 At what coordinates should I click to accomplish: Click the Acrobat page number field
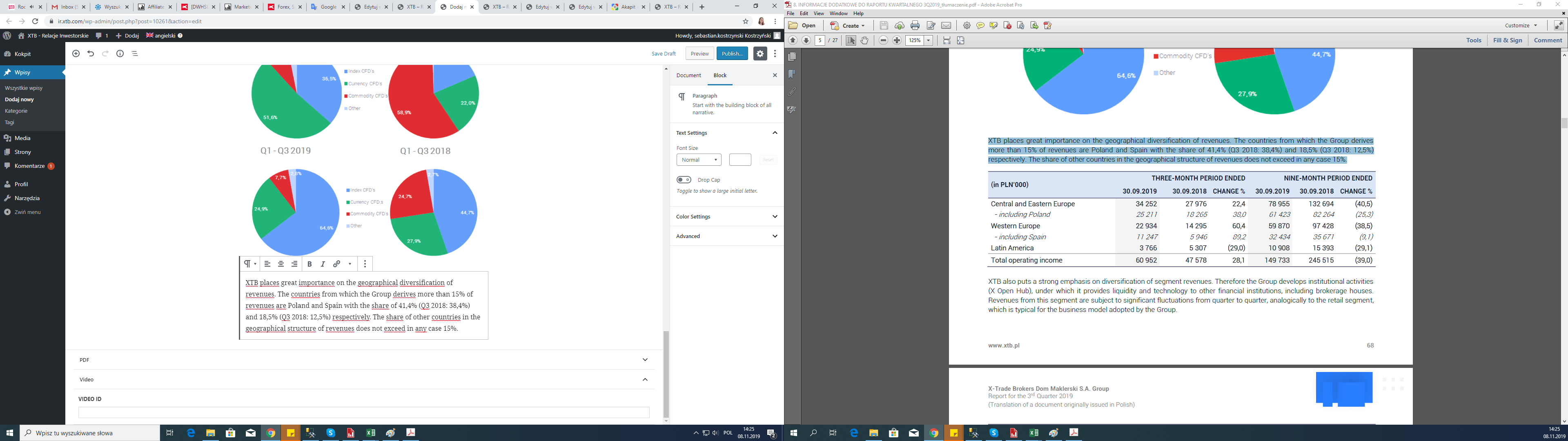point(820,40)
